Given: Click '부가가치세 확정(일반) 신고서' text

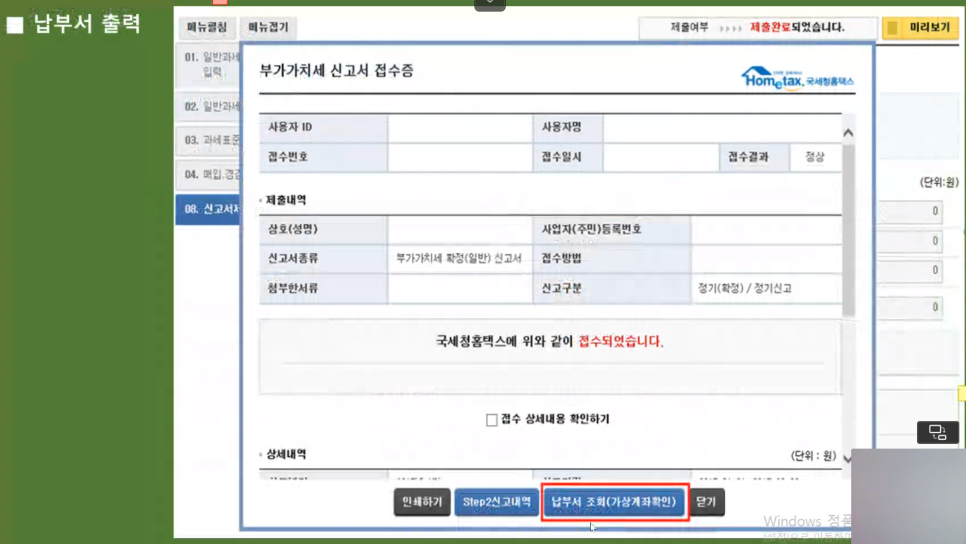Looking at the screenshot, I should pyautogui.click(x=459, y=259).
